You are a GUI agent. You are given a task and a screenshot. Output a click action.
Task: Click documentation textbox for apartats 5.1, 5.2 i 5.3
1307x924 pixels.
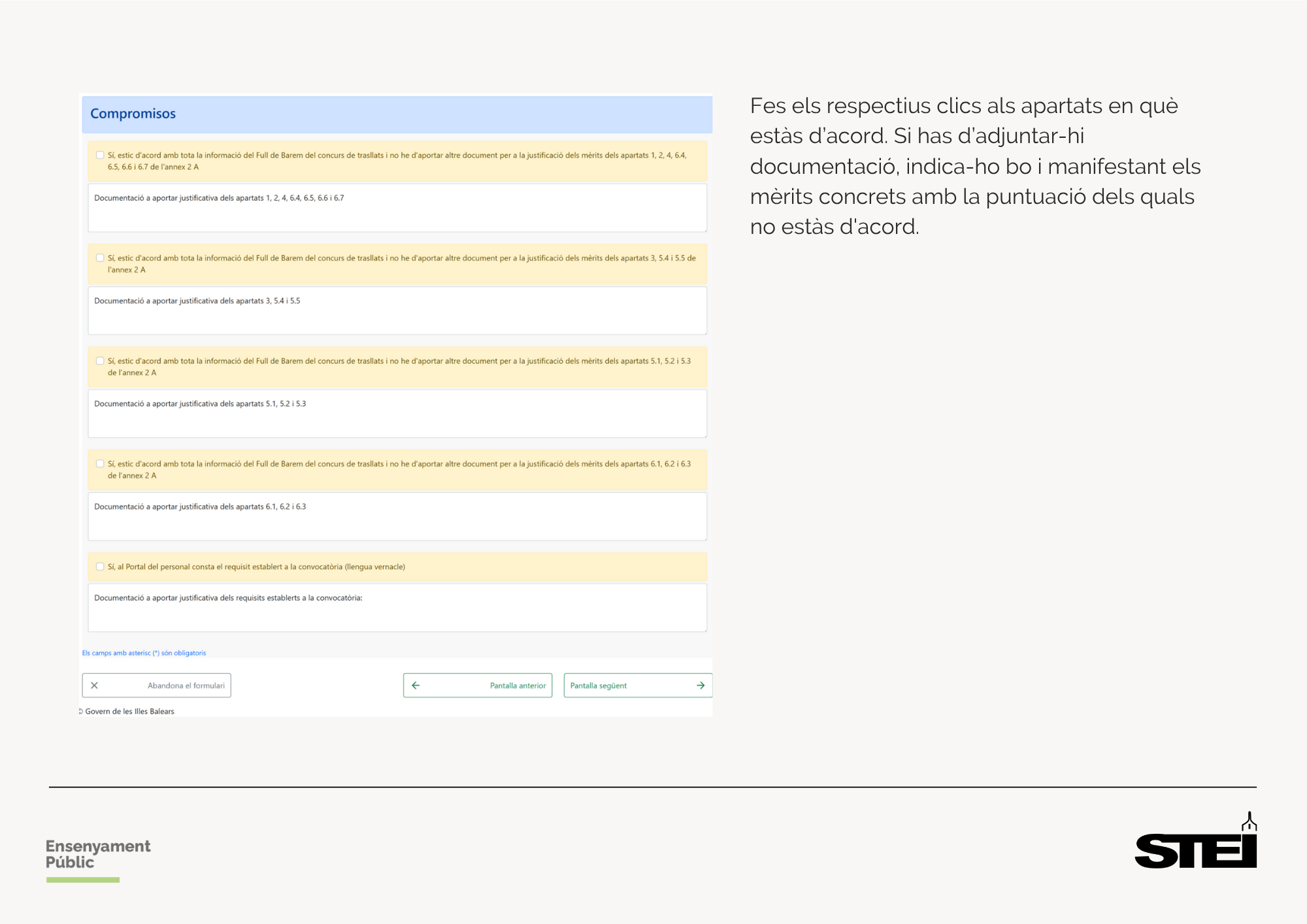pyautogui.click(x=397, y=414)
